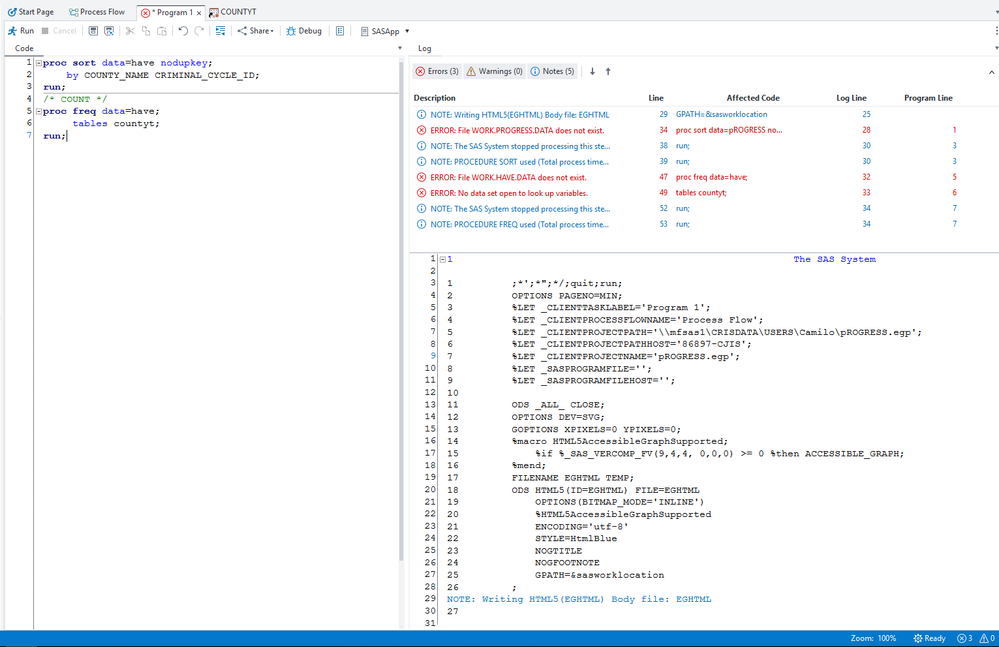Screen dimensions: 999x647
Task: Click Zoom 100% in status bar
Action: (873, 638)
